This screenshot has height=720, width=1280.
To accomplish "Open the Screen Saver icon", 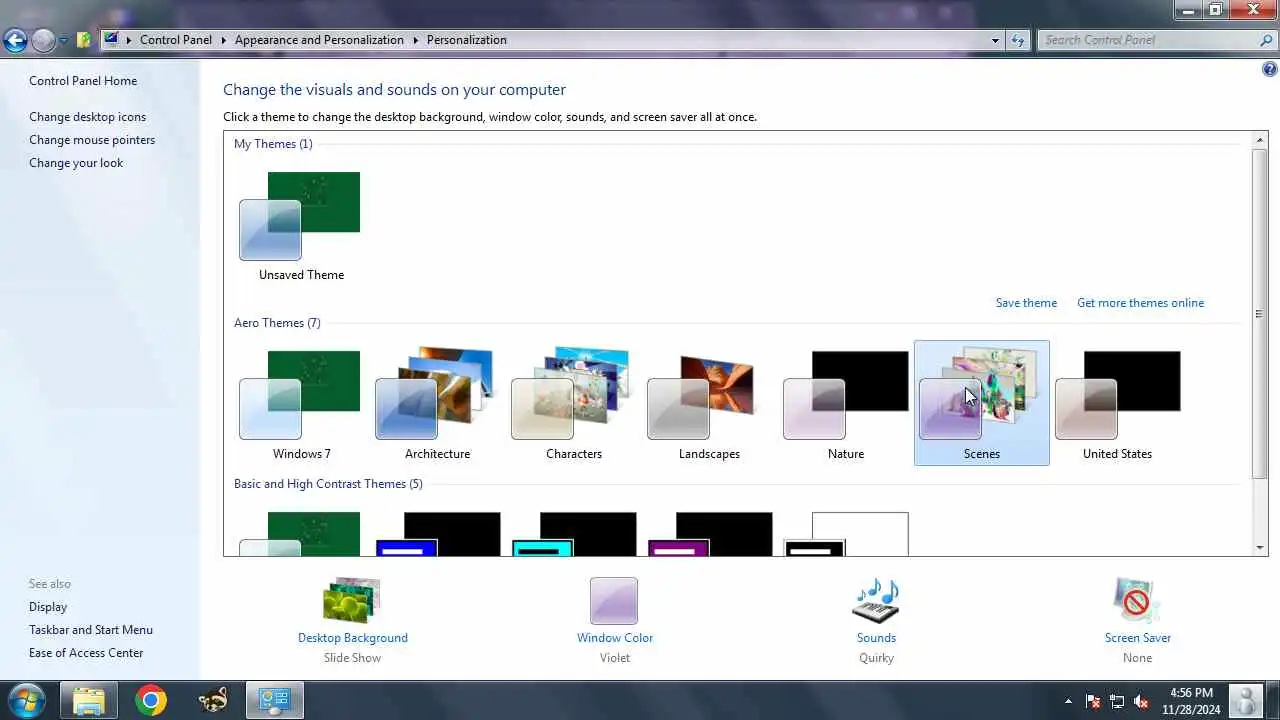I will (1137, 600).
